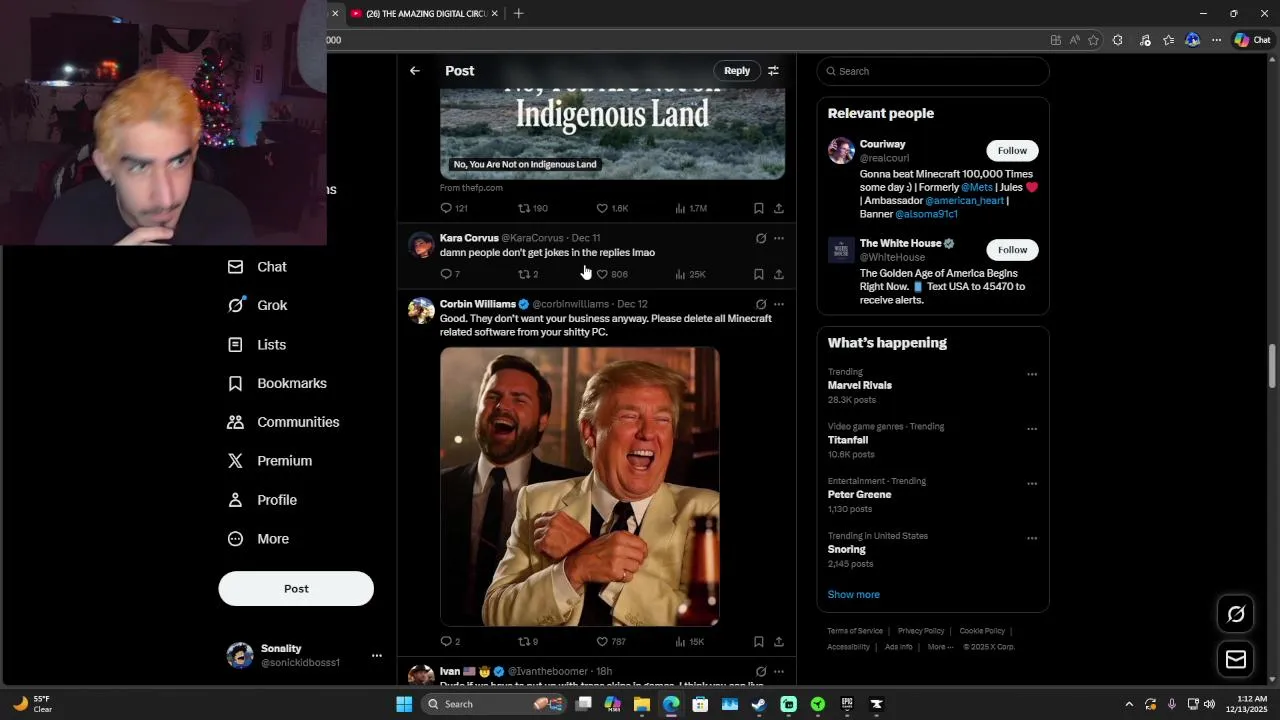Reply to Corbin Williams's post

point(450,642)
